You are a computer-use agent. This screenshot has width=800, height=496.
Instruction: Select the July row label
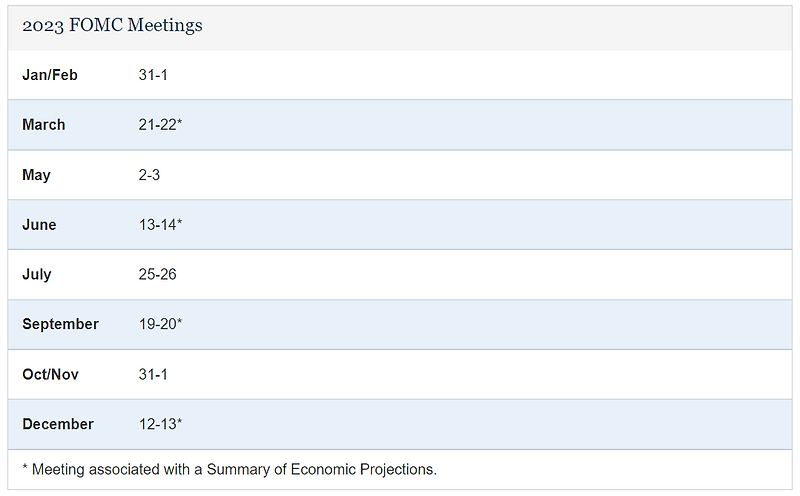[37, 274]
